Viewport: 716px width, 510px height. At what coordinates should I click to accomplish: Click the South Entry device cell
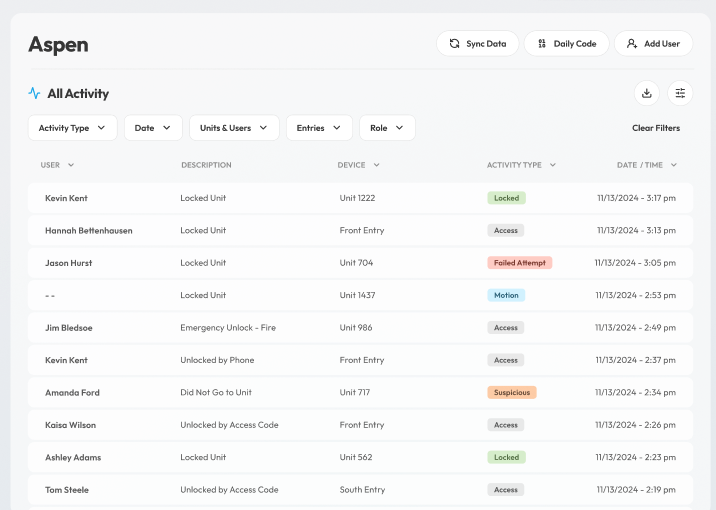[x=362, y=489]
